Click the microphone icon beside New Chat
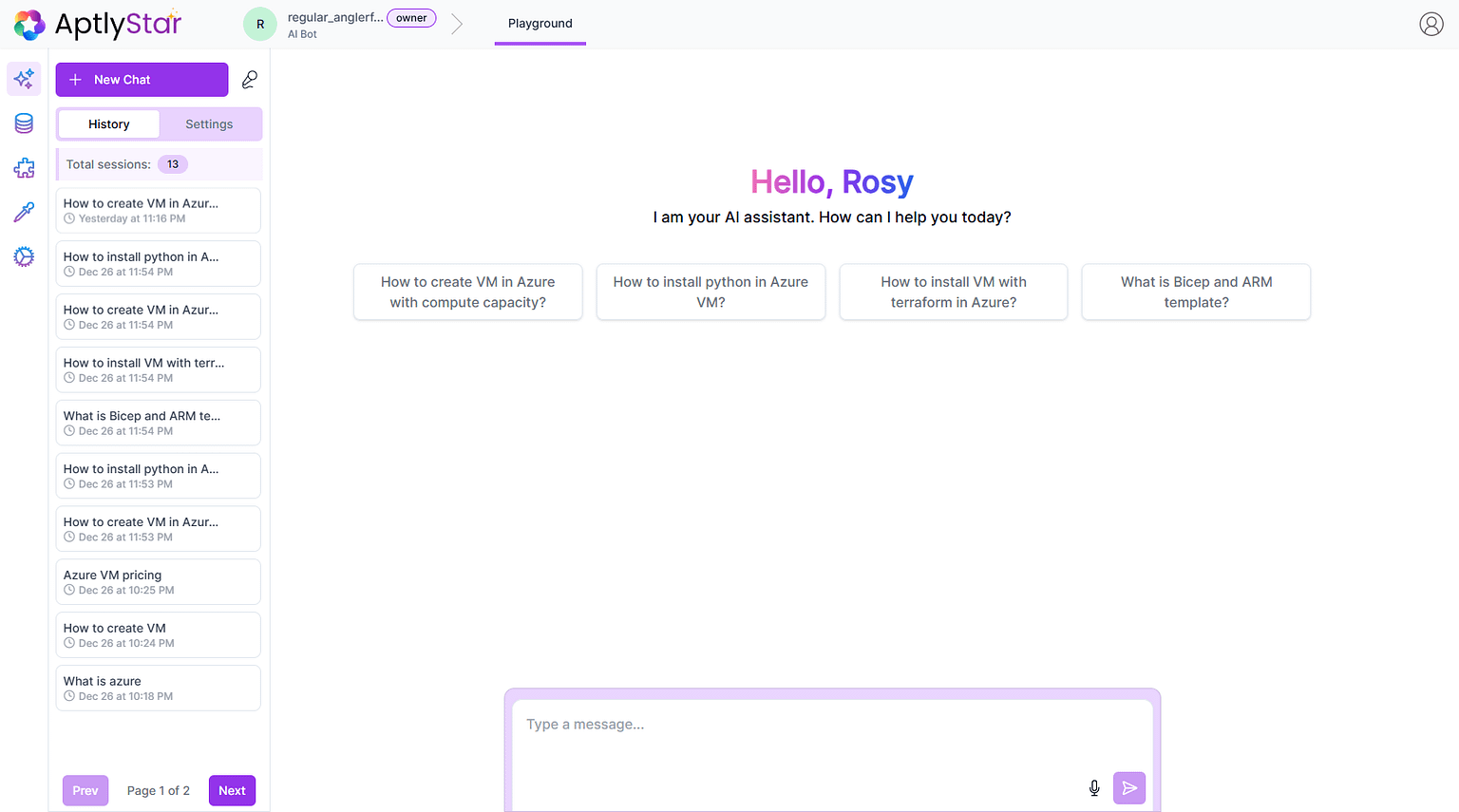This screenshot has height=812, width=1459. (249, 79)
